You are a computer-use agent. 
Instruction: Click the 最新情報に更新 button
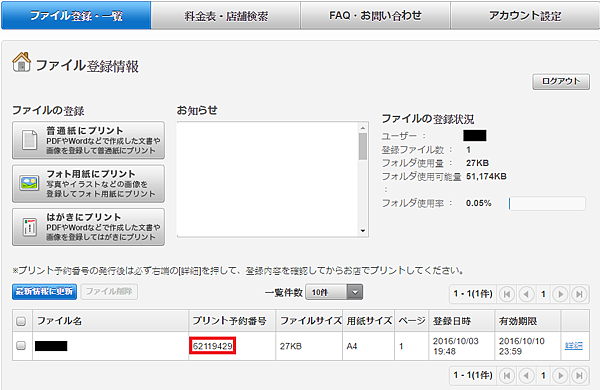[x=44, y=292]
